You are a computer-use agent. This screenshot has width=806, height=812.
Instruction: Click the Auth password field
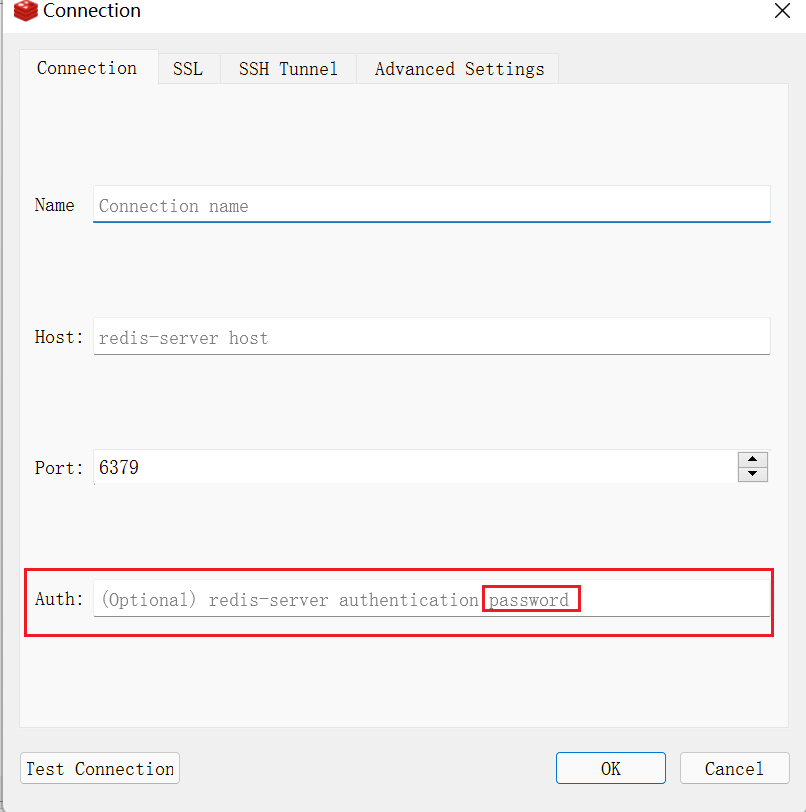coord(431,599)
